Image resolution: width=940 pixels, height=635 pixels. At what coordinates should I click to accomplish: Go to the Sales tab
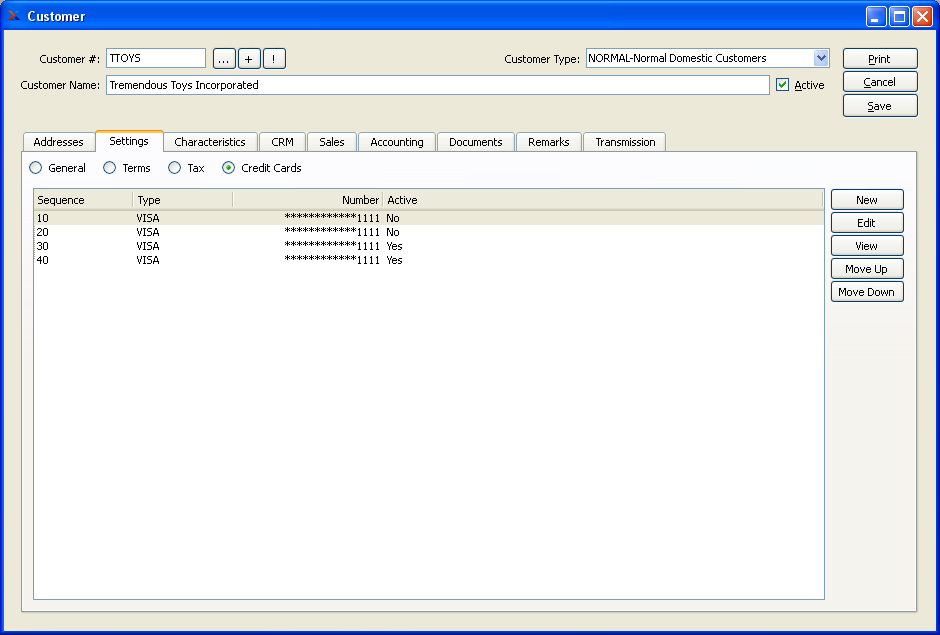click(332, 142)
